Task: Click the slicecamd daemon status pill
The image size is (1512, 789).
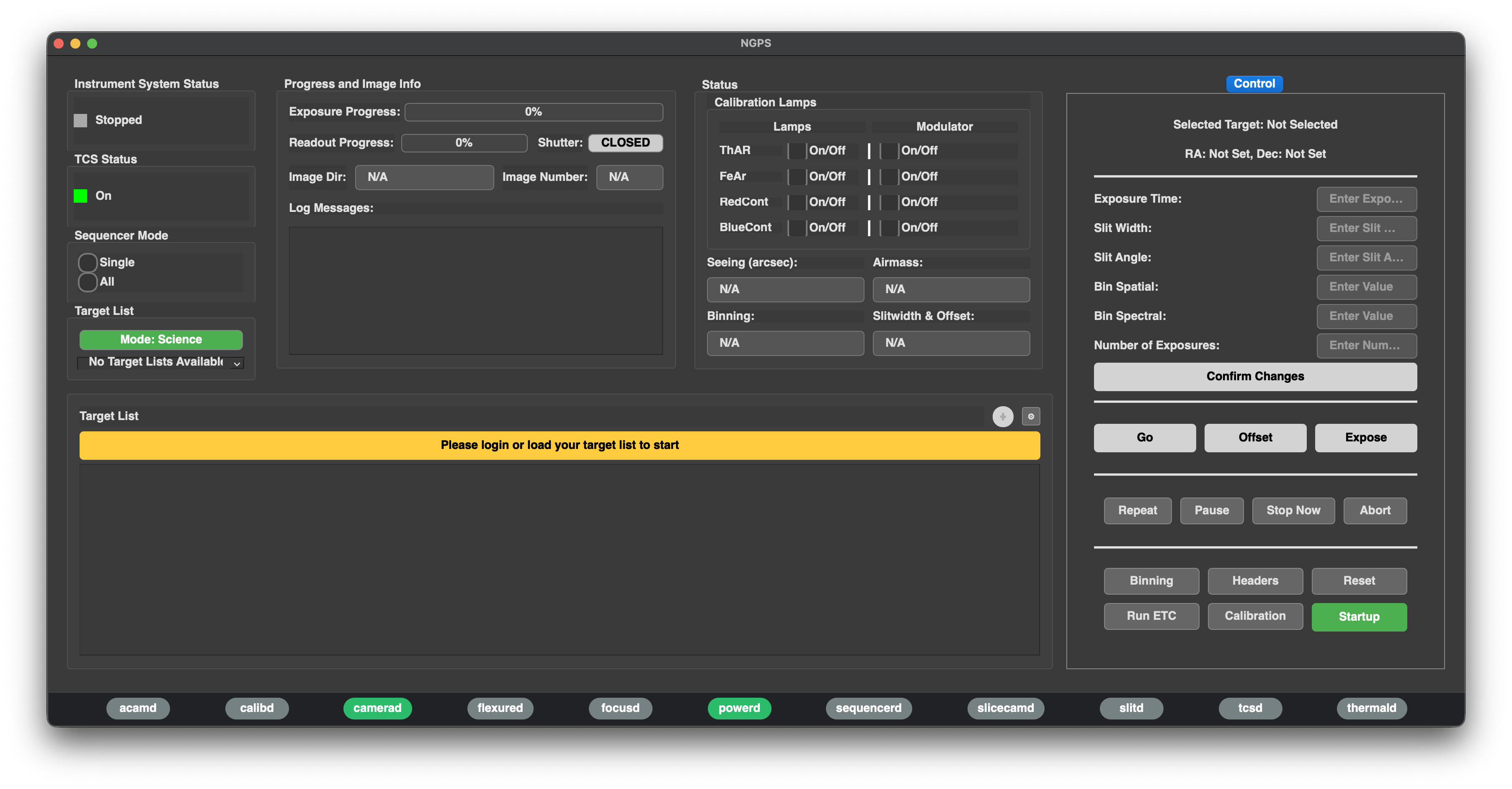Action: pyautogui.click(x=1006, y=709)
